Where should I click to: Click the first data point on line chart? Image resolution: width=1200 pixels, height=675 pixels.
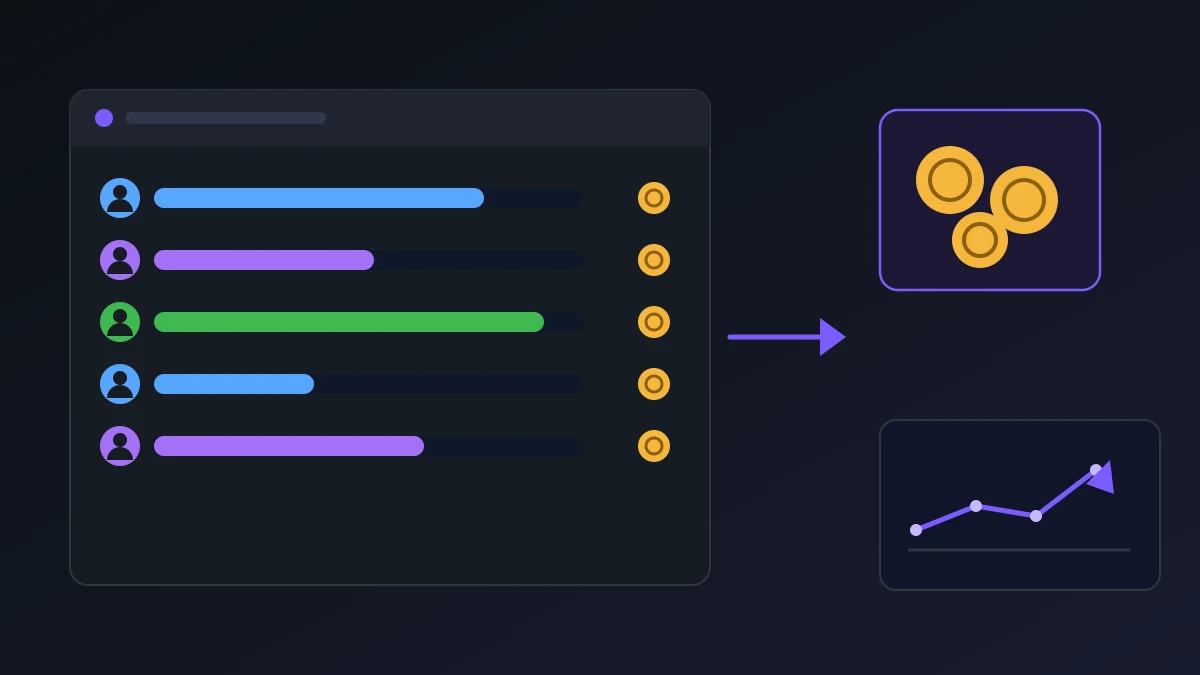point(916,530)
